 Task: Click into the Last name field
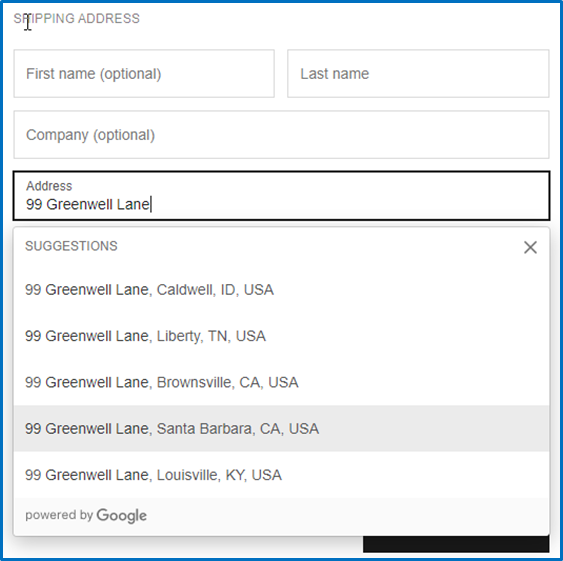418,74
